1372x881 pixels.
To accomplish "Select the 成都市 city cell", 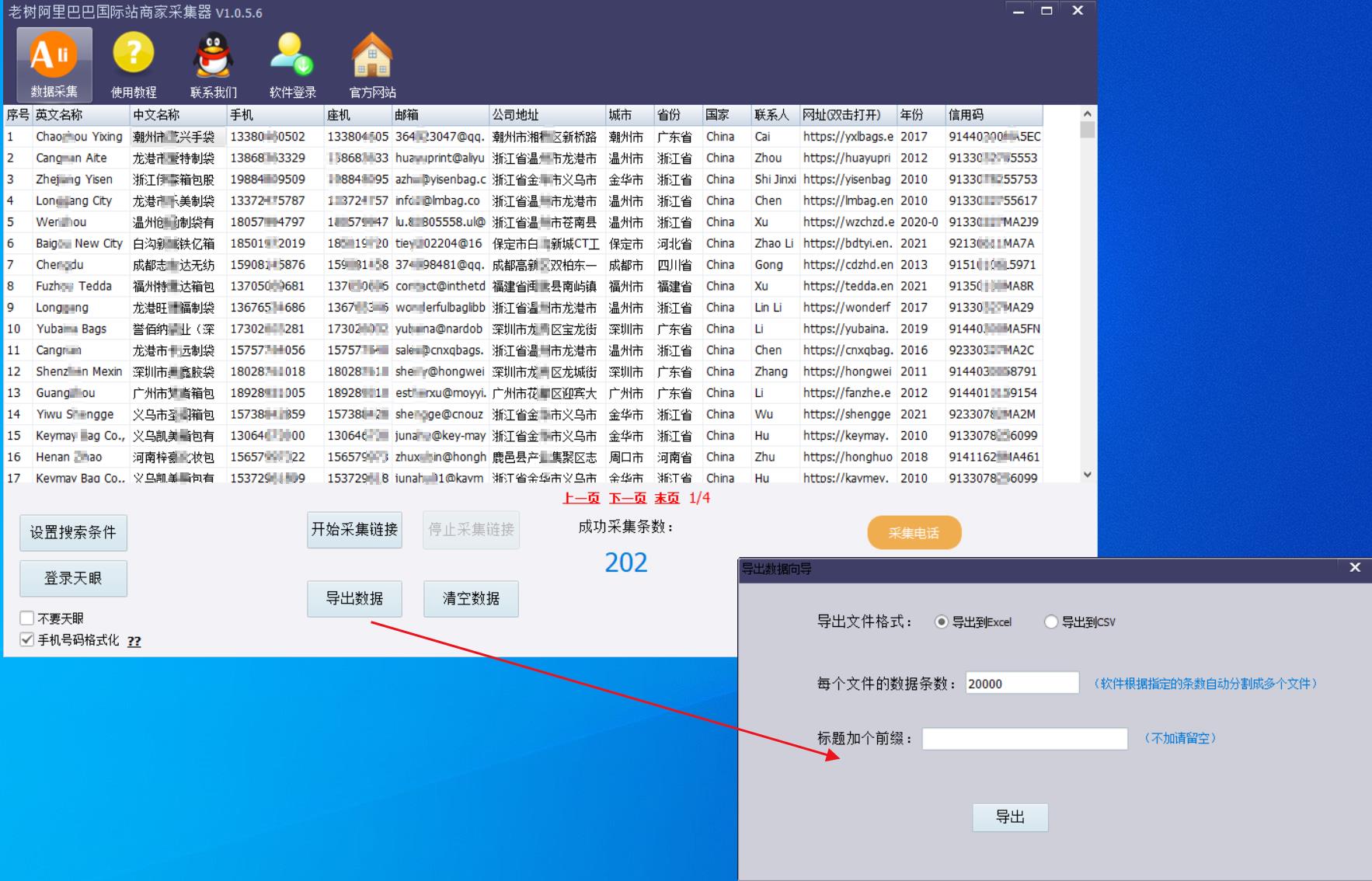I will [629, 265].
